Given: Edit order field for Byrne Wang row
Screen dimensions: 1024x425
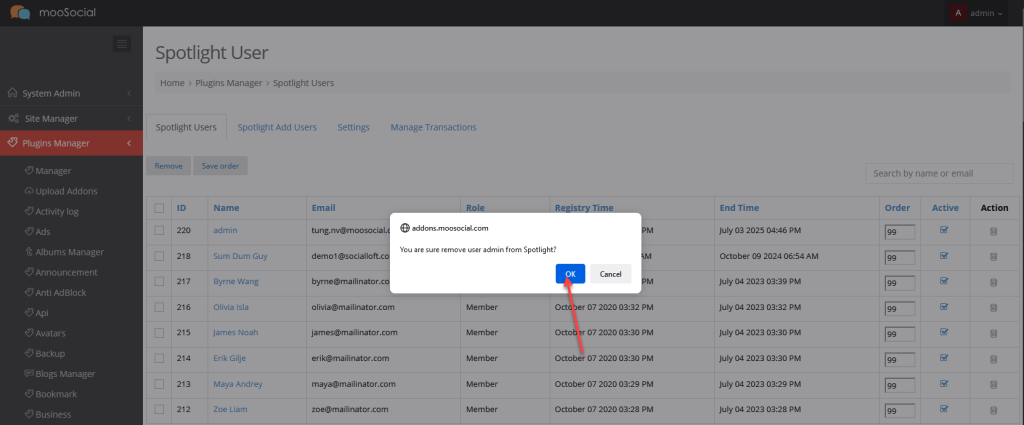Looking at the screenshot, I should click(x=899, y=283).
